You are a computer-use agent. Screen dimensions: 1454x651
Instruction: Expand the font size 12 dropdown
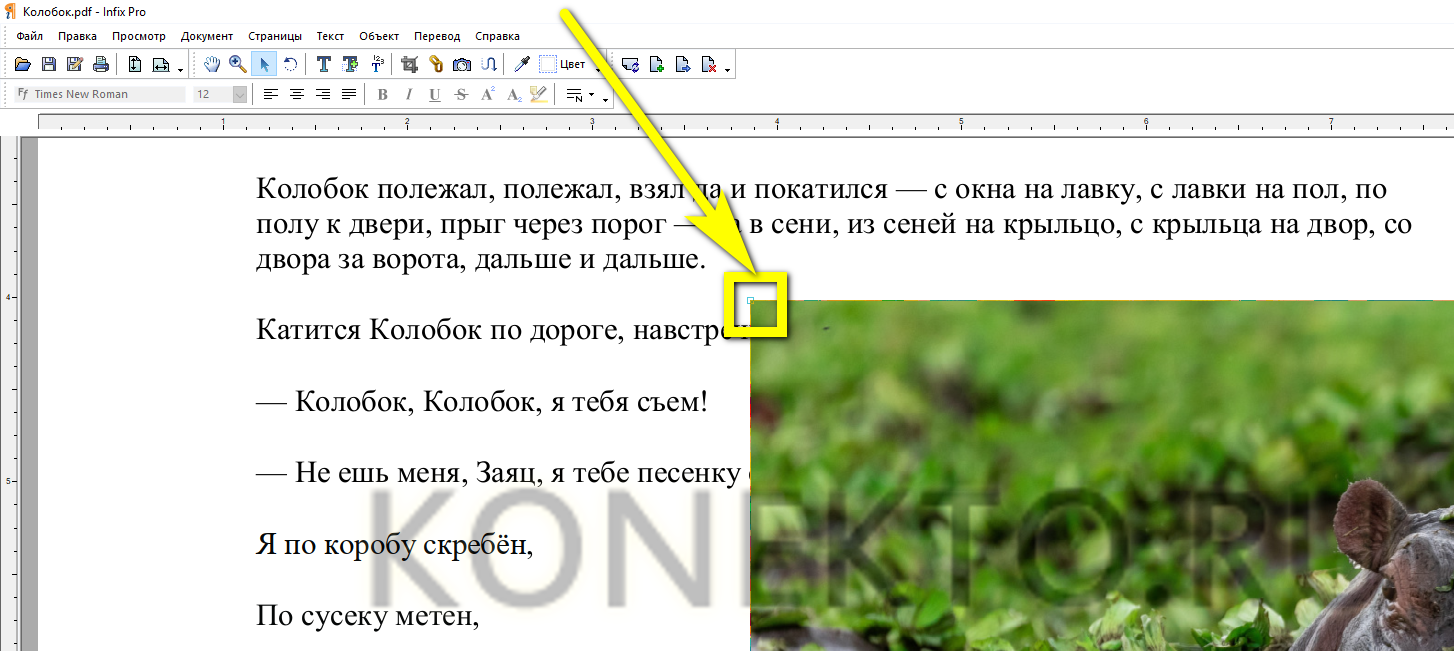[240, 94]
